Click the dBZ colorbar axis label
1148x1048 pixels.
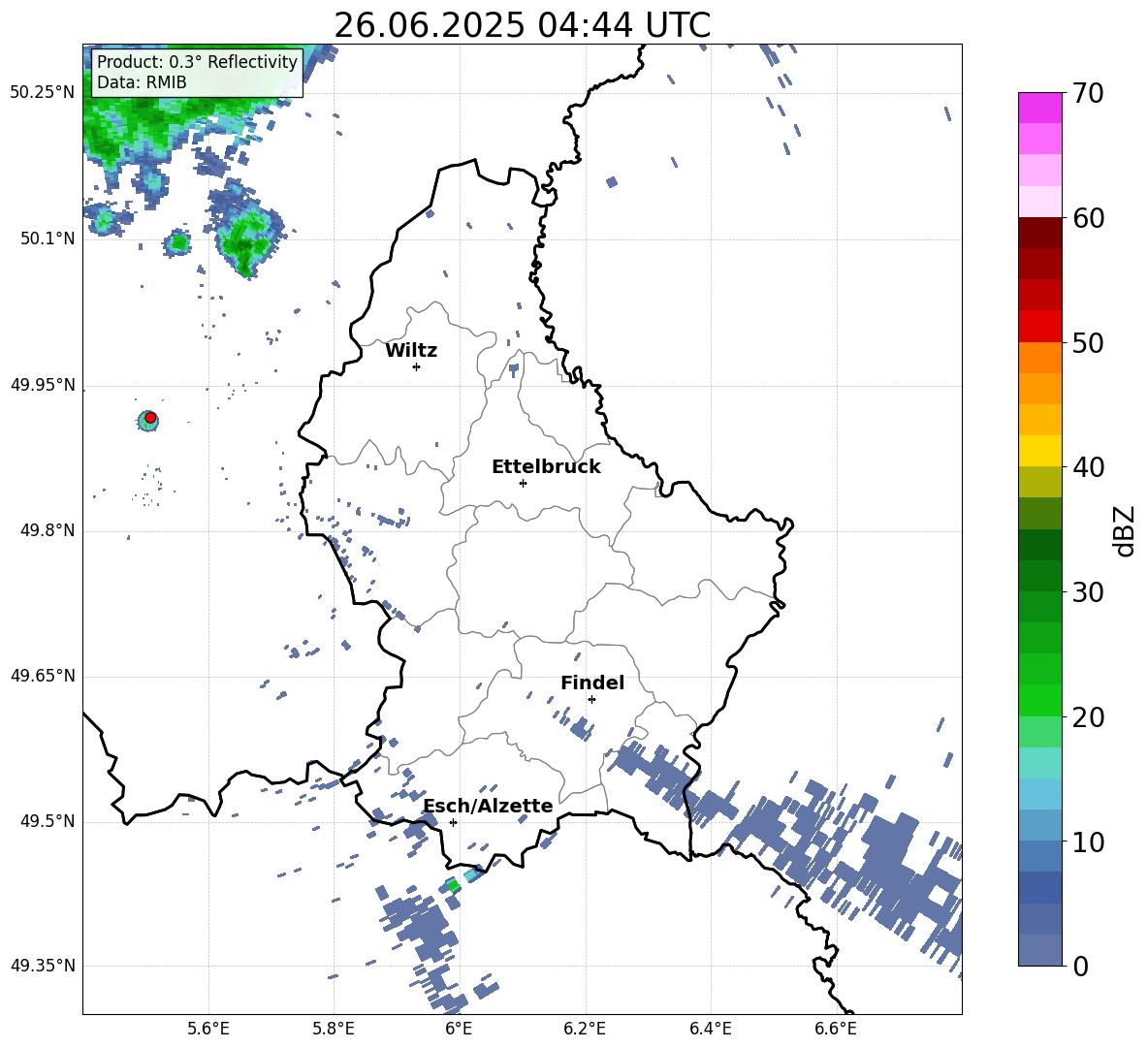(x=1124, y=530)
